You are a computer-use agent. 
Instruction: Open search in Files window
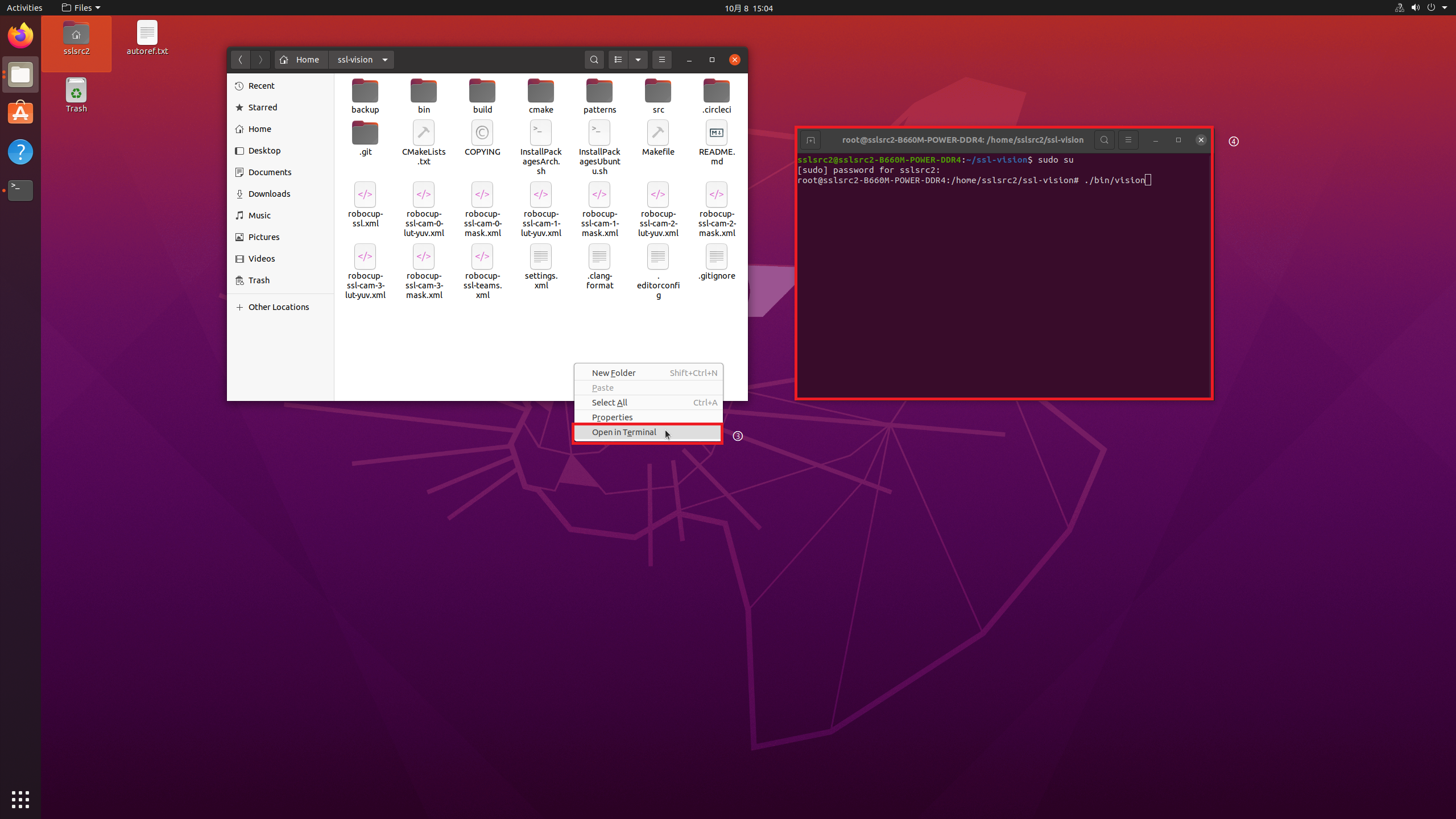(594, 60)
